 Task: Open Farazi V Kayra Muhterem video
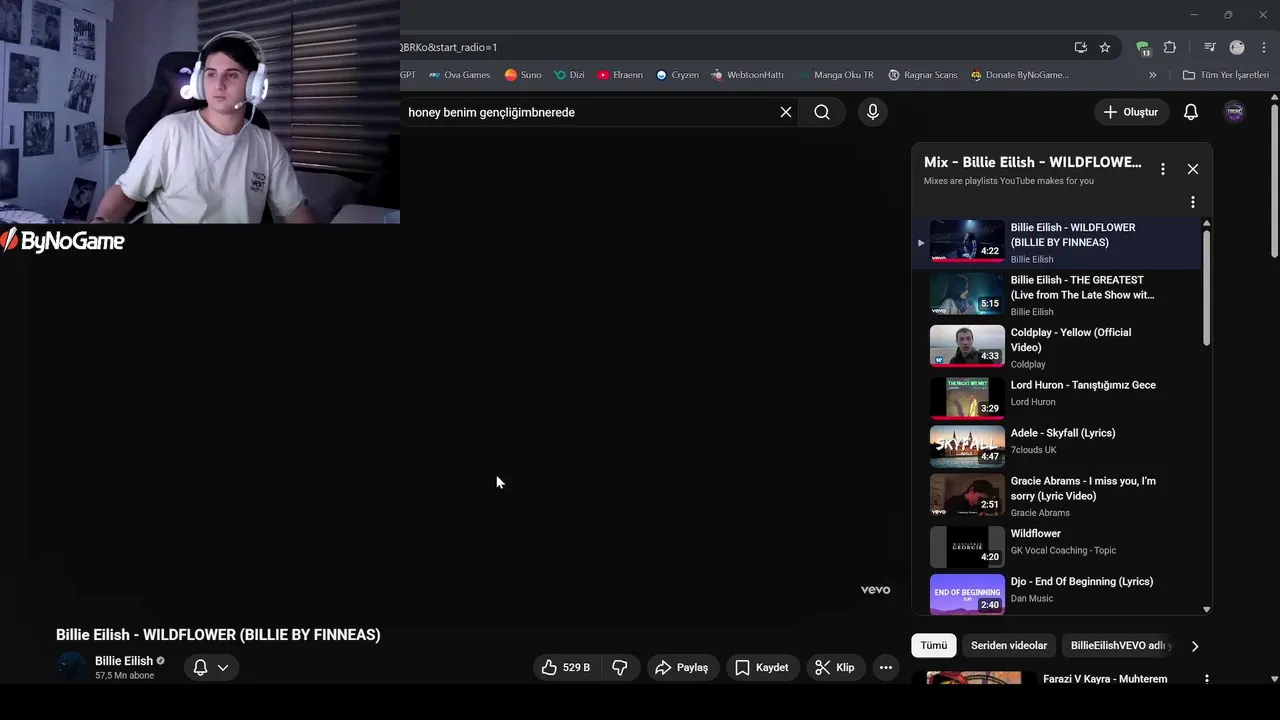click(x=1105, y=679)
